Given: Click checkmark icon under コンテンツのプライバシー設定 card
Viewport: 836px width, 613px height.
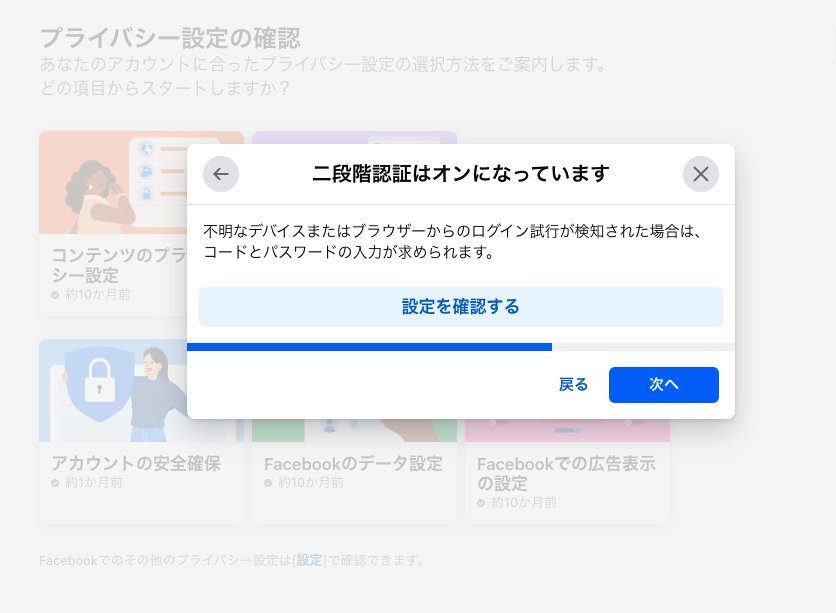Looking at the screenshot, I should [x=55, y=295].
